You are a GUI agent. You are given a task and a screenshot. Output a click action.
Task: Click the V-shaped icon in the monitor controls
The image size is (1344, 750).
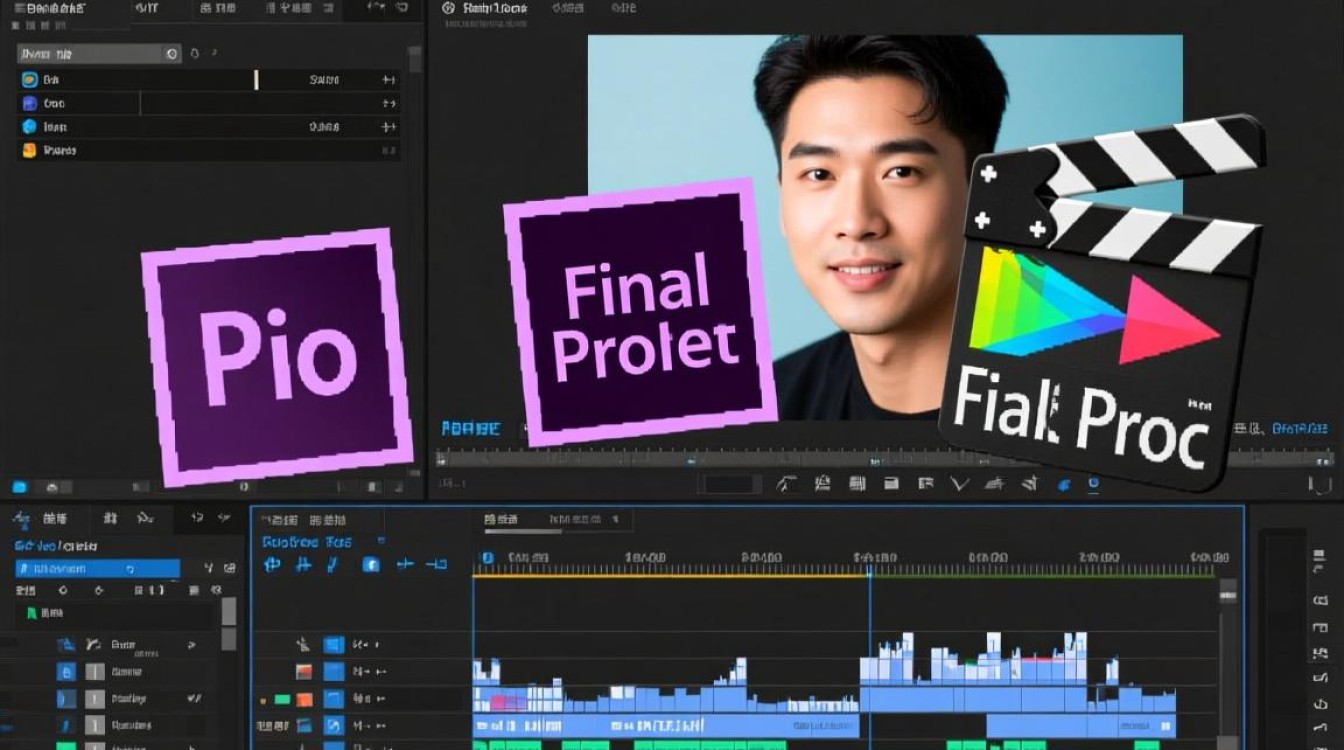click(x=960, y=485)
